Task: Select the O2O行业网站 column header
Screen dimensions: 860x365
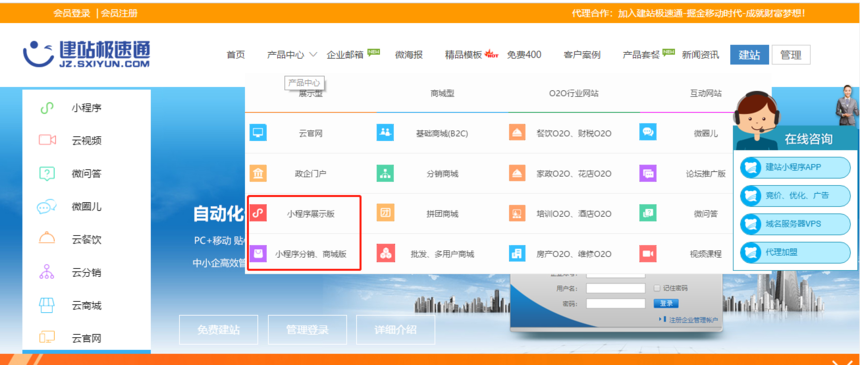Action: pos(574,94)
